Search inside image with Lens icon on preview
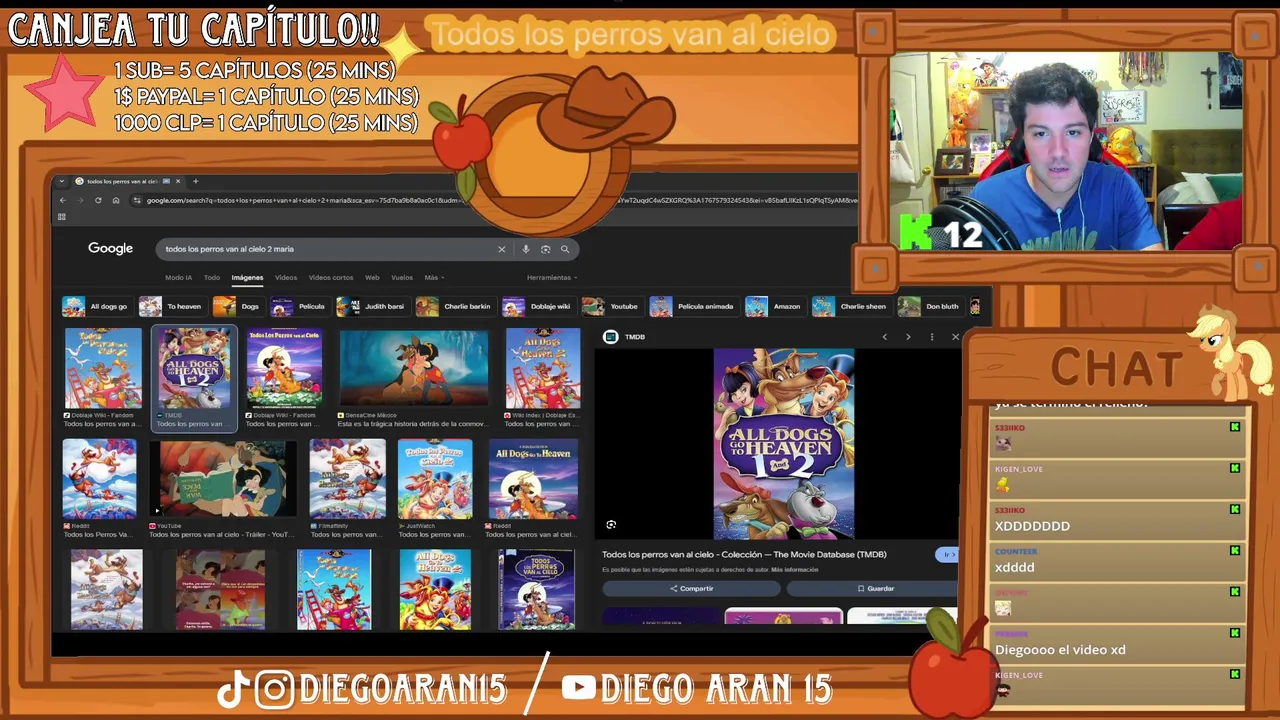The width and height of the screenshot is (1280, 720). click(611, 524)
